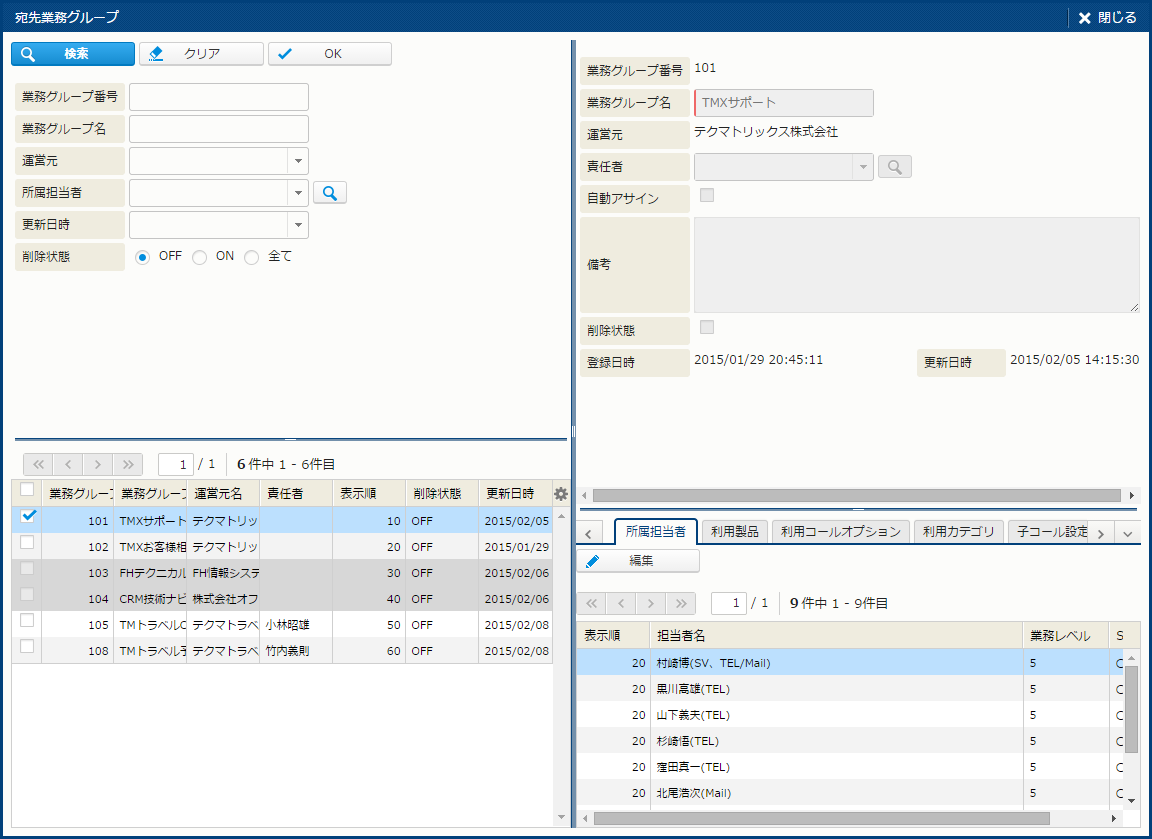Go to first page in left grid pager
Screen dimensions: 1152x839
tap(38, 464)
